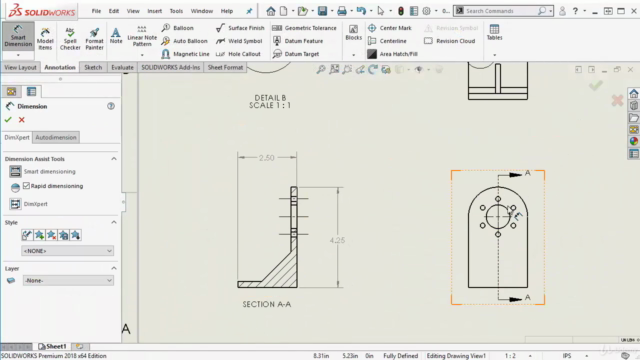This screenshot has height=360, width=640.
Task: Click the 4.25 dimension in Section A-A
Action: 337,240
